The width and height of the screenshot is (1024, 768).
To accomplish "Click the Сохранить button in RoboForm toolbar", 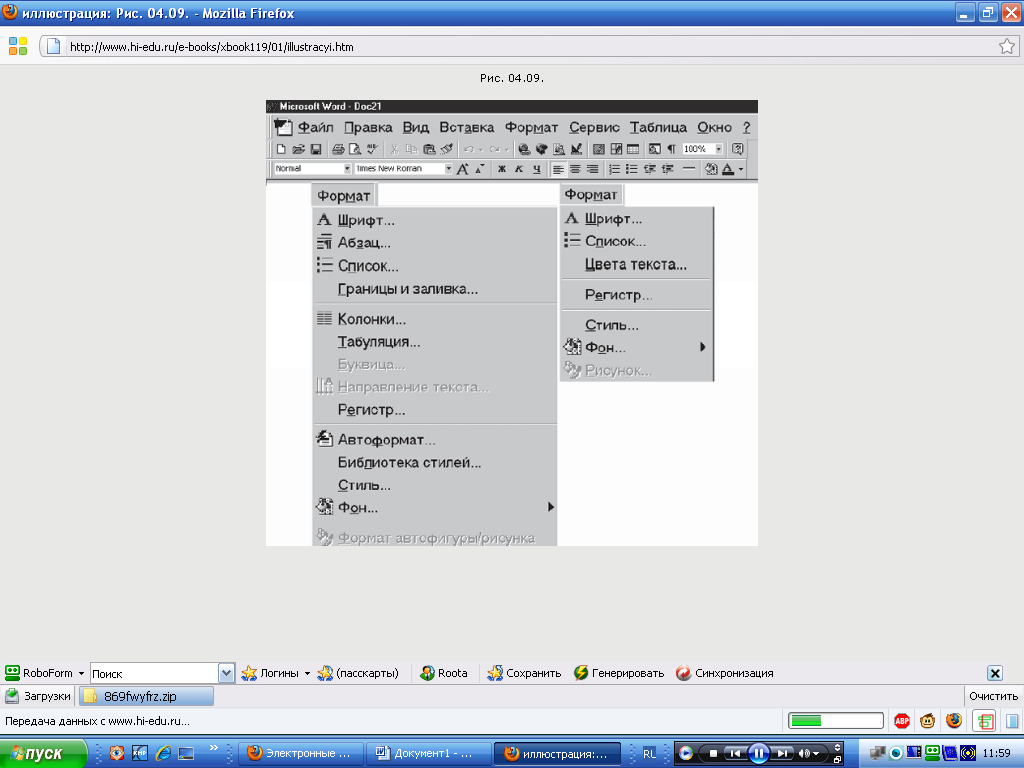I will coord(524,673).
